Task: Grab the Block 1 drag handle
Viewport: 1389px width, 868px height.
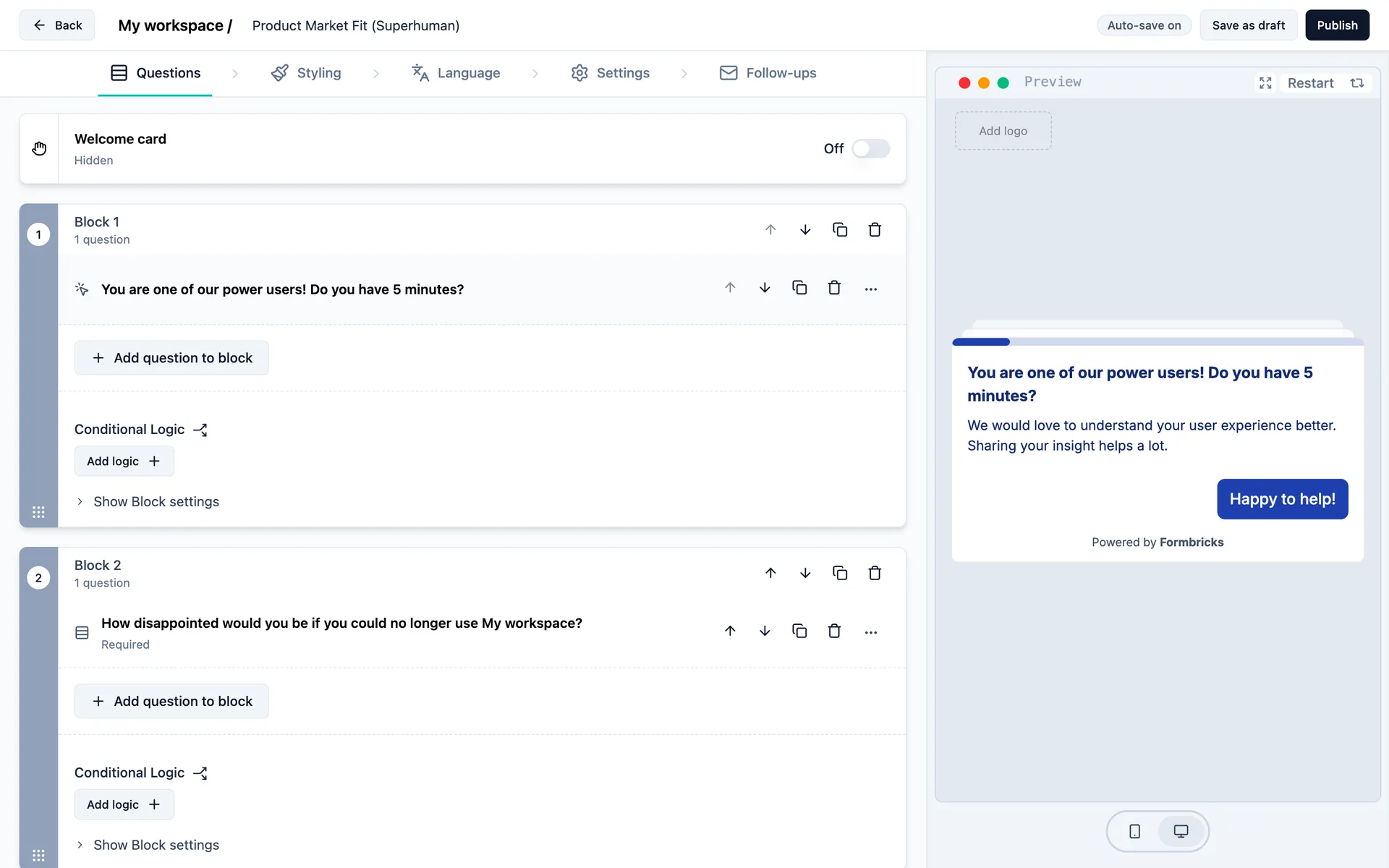Action: pos(38,512)
